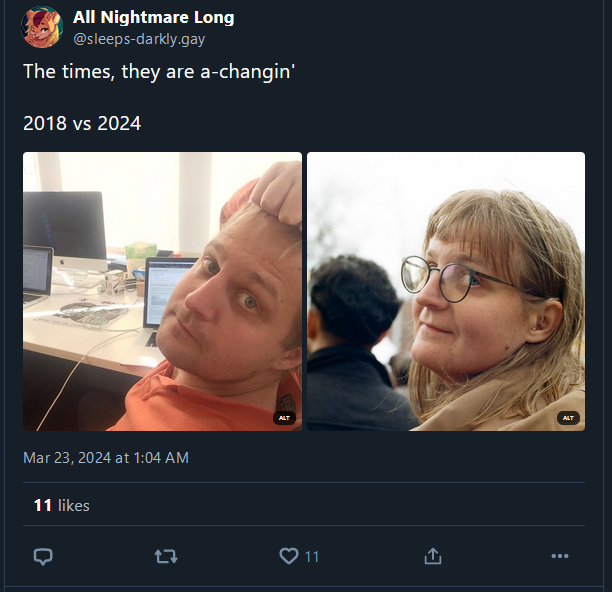Show ALT text on the 2024 photo
Screen dimensions: 612x592
point(568,418)
